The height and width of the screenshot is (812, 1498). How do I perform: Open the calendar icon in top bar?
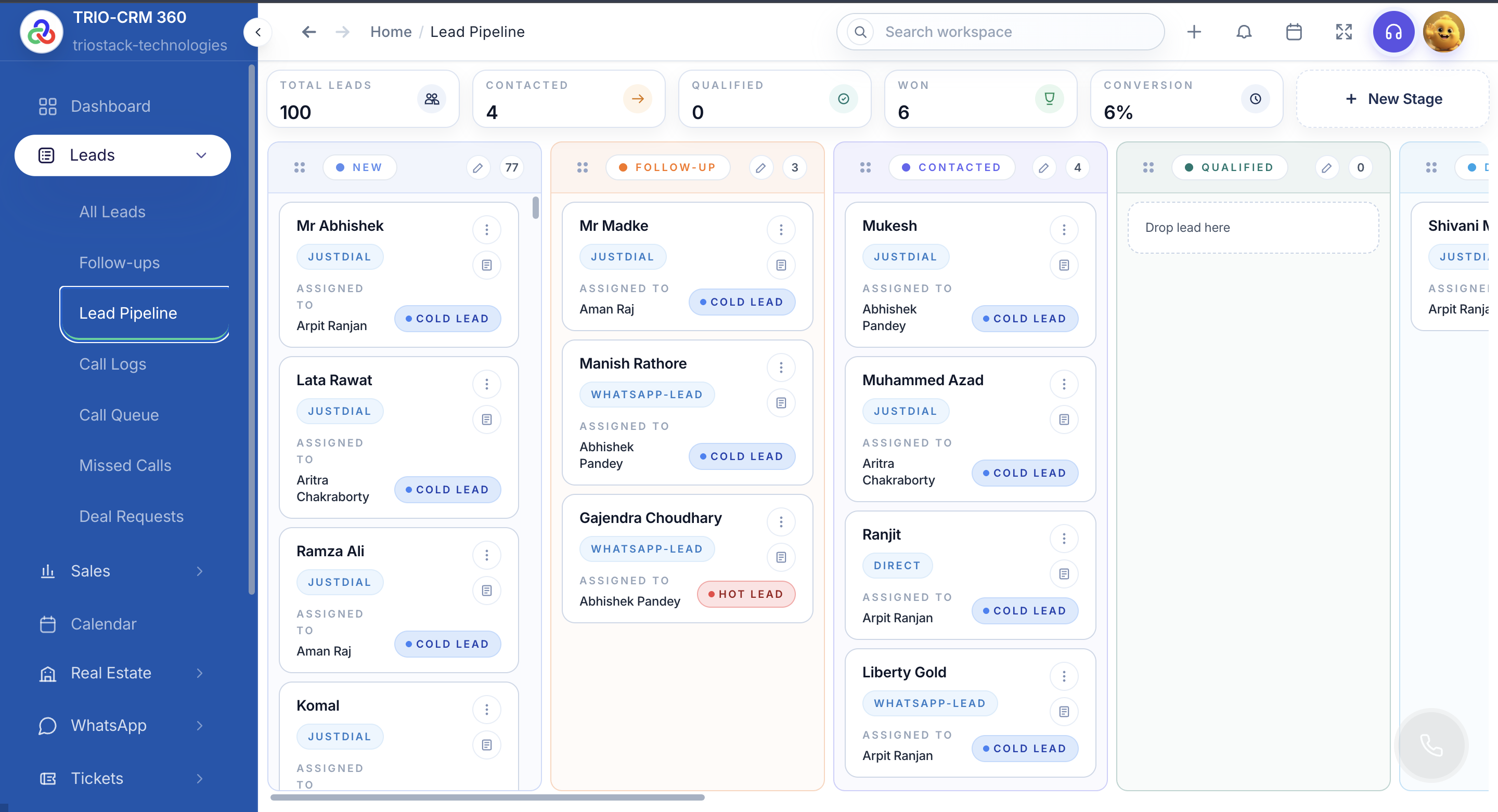click(x=1294, y=32)
